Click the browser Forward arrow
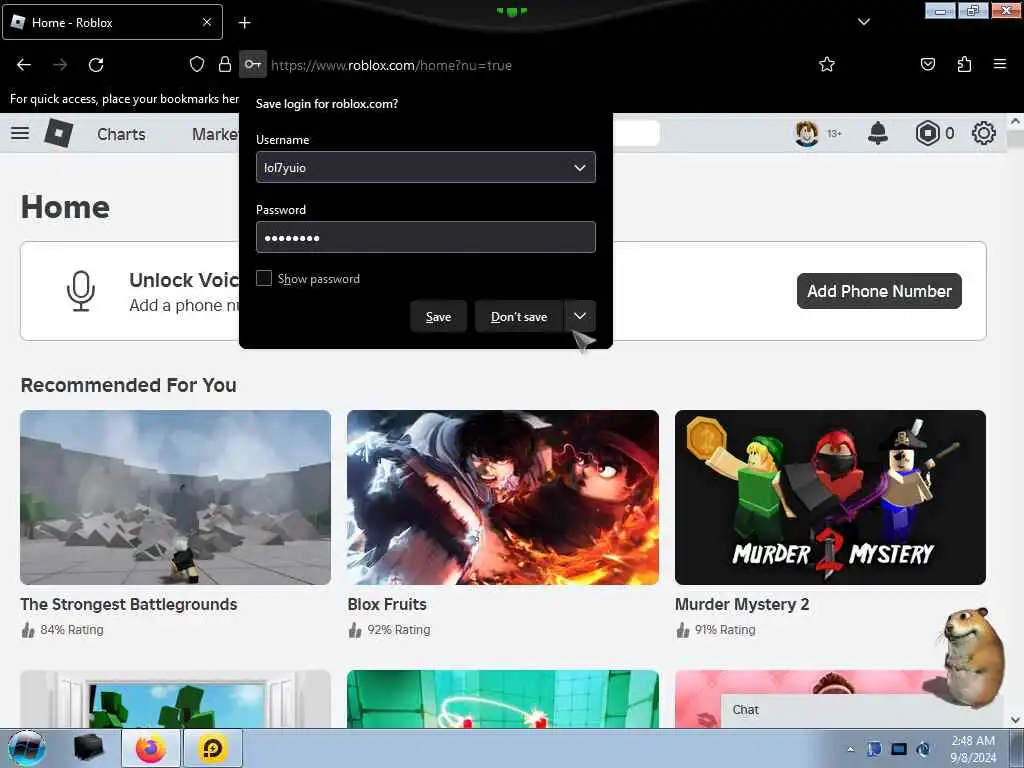 pos(60,65)
